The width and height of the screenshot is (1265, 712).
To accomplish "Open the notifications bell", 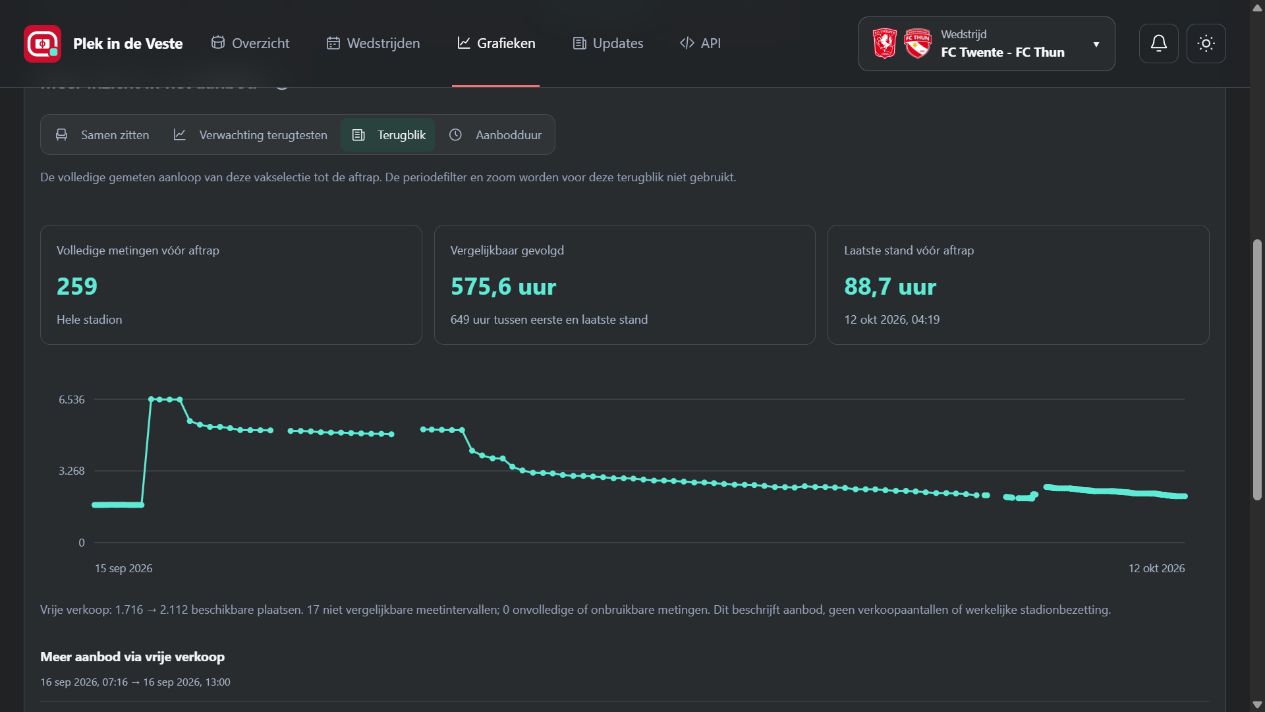I will (x=1159, y=44).
